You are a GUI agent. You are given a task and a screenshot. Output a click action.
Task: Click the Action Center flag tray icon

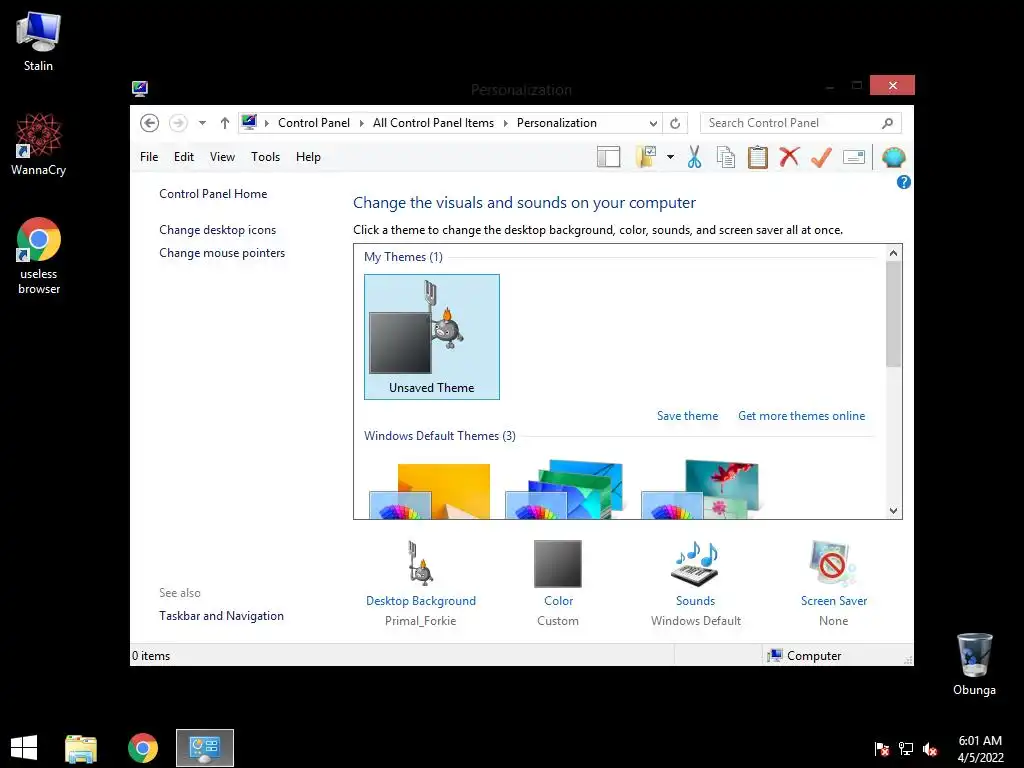pos(882,748)
